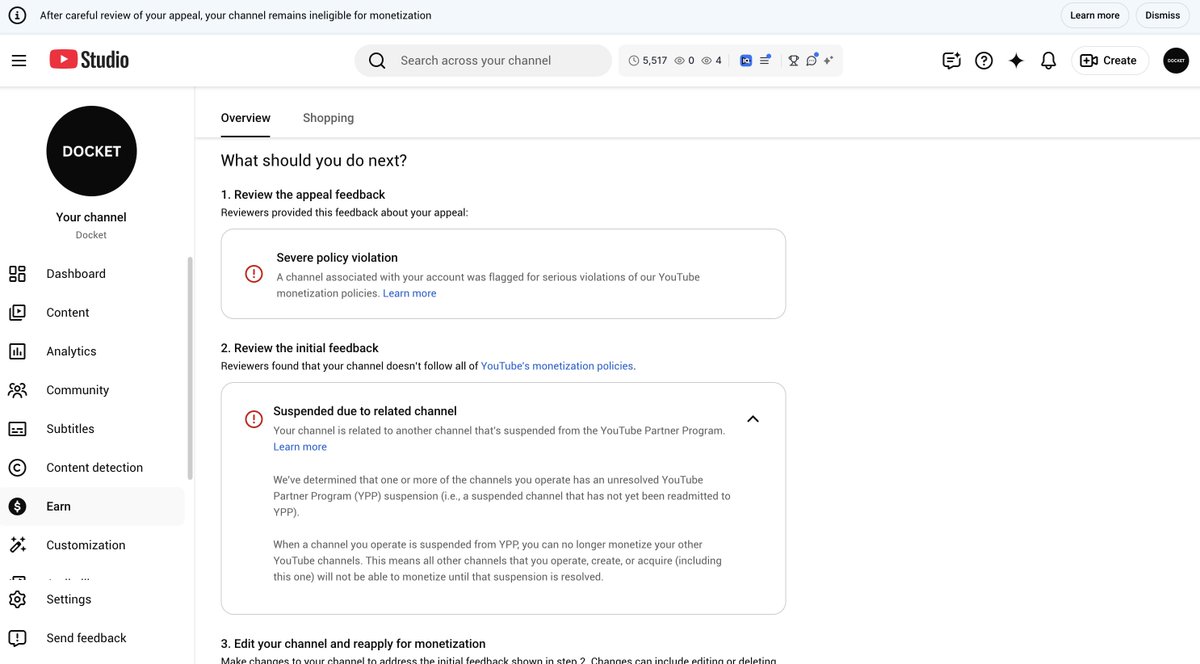Switch to the Overview tab
The height and width of the screenshot is (664, 1200).
[x=245, y=118]
